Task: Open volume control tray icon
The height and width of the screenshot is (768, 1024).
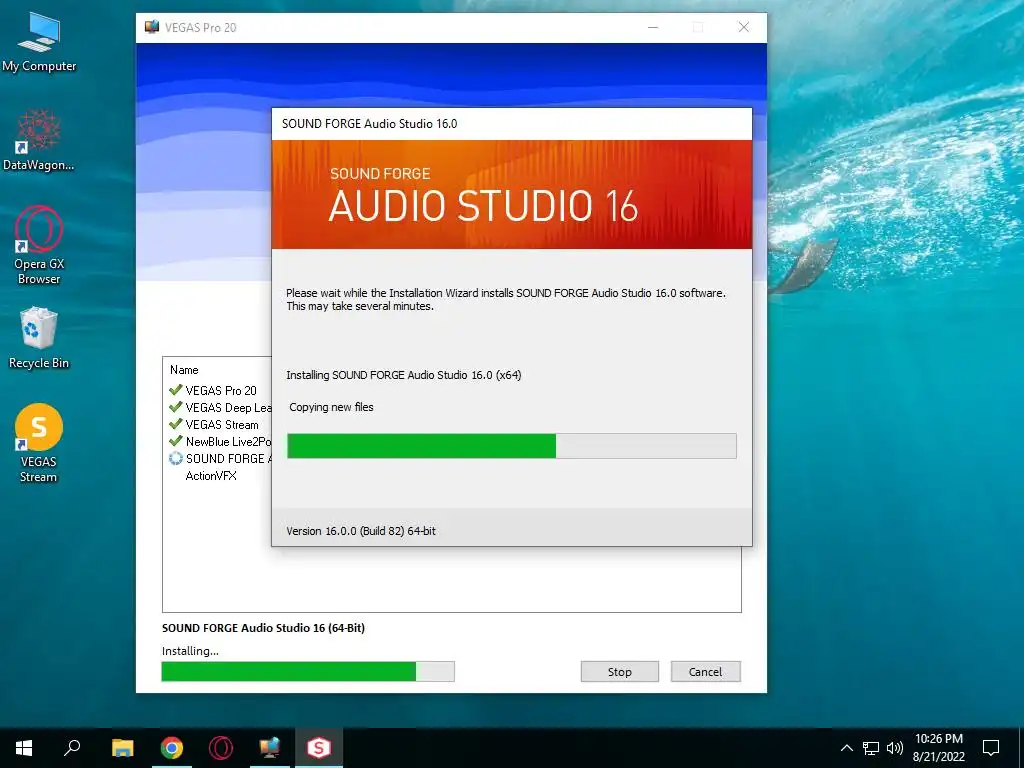Action: [x=895, y=748]
